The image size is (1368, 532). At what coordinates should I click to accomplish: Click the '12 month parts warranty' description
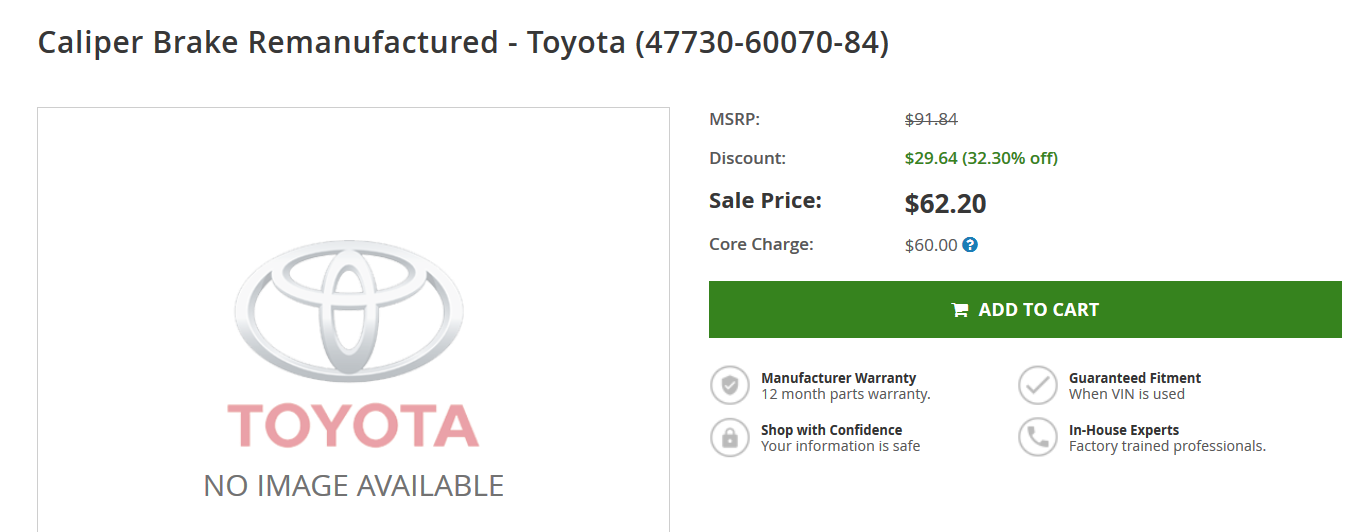pyautogui.click(x=846, y=394)
